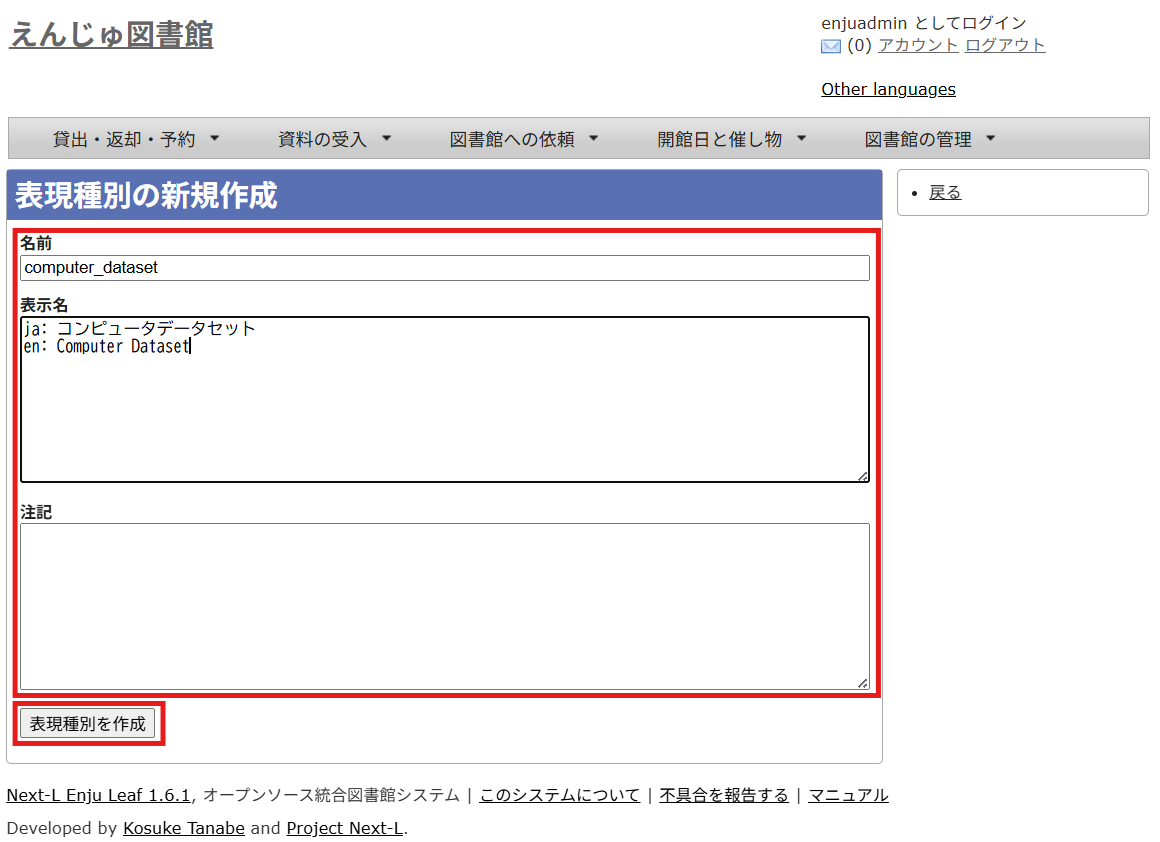Click the ログアウト link
Viewport: 1160px width, 842px height.
pyautogui.click(x=1005, y=45)
